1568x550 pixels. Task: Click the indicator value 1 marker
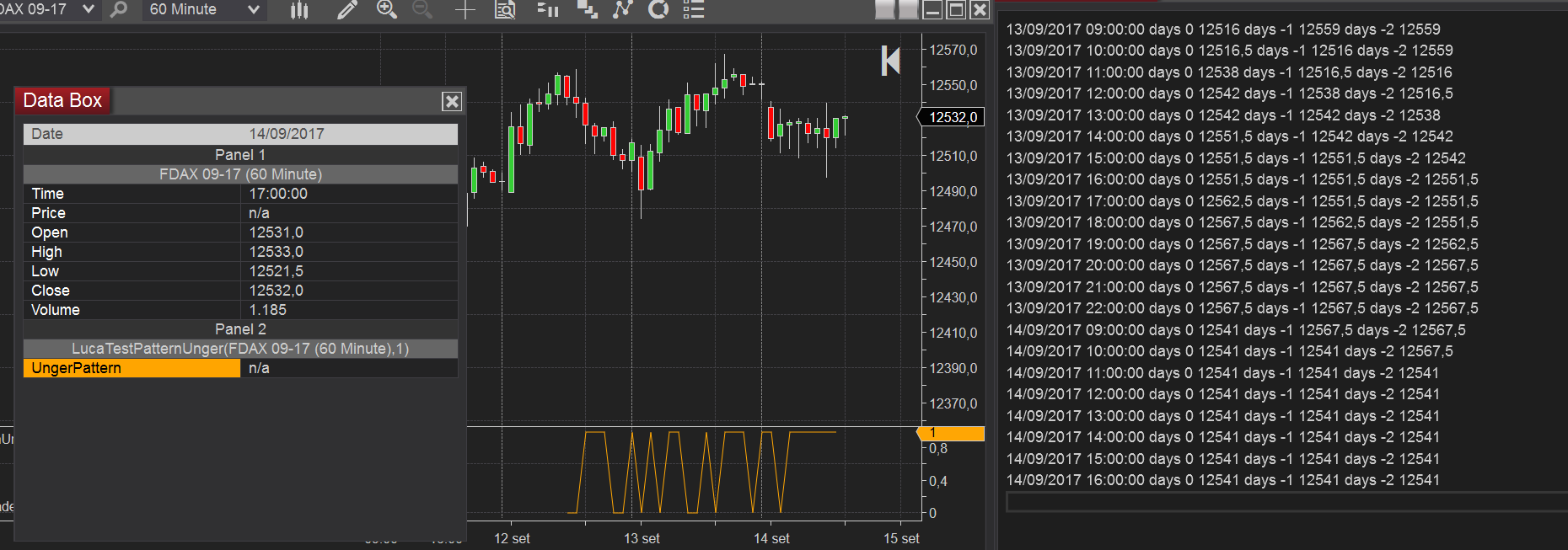[x=951, y=433]
